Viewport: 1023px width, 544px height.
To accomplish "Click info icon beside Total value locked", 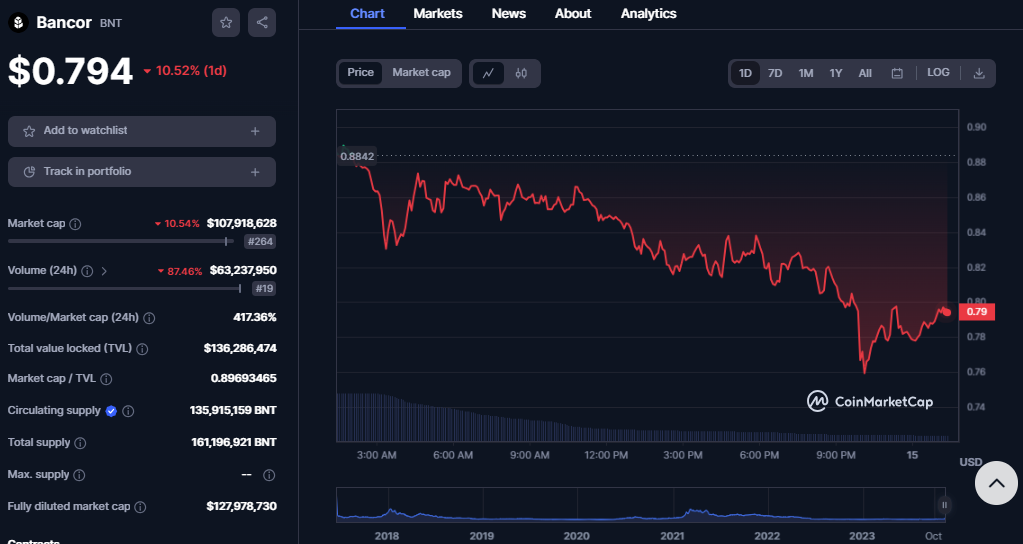I will (x=142, y=349).
